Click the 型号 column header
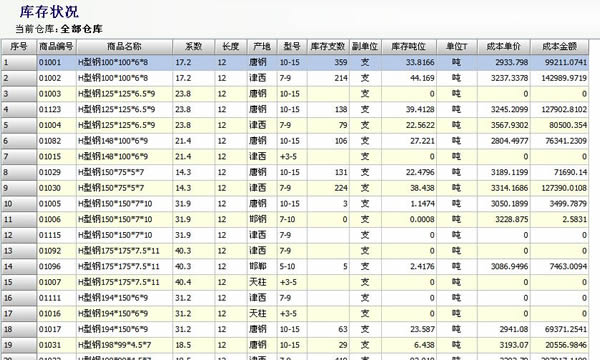Image resolution: width=600 pixels, height=360 pixels. click(x=292, y=47)
